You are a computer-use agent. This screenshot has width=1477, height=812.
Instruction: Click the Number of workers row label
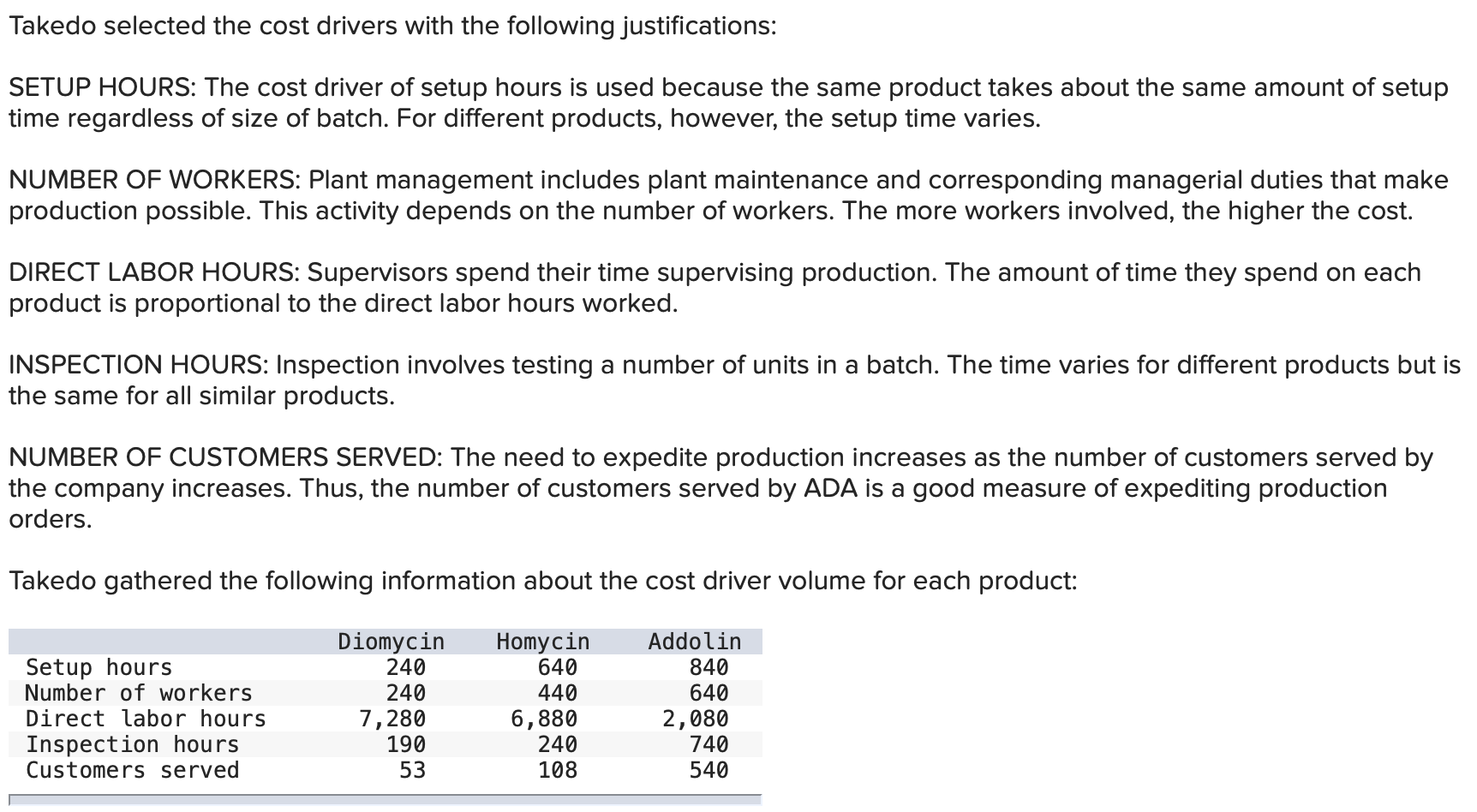(139, 693)
